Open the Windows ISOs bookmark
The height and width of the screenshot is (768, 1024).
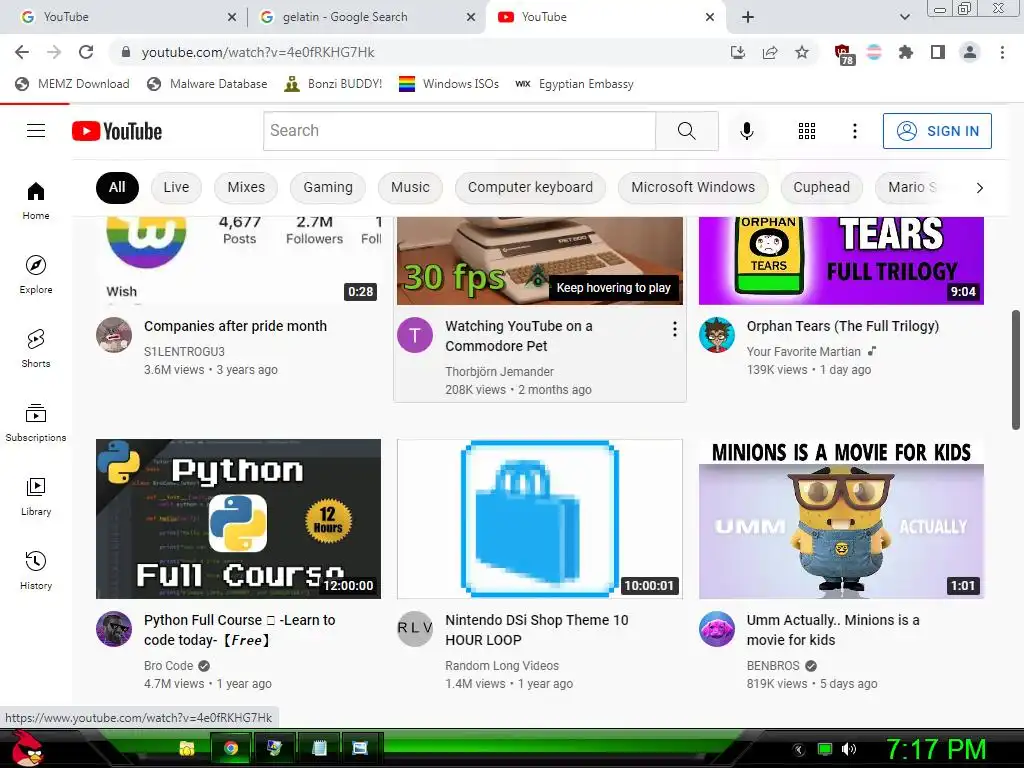click(449, 84)
